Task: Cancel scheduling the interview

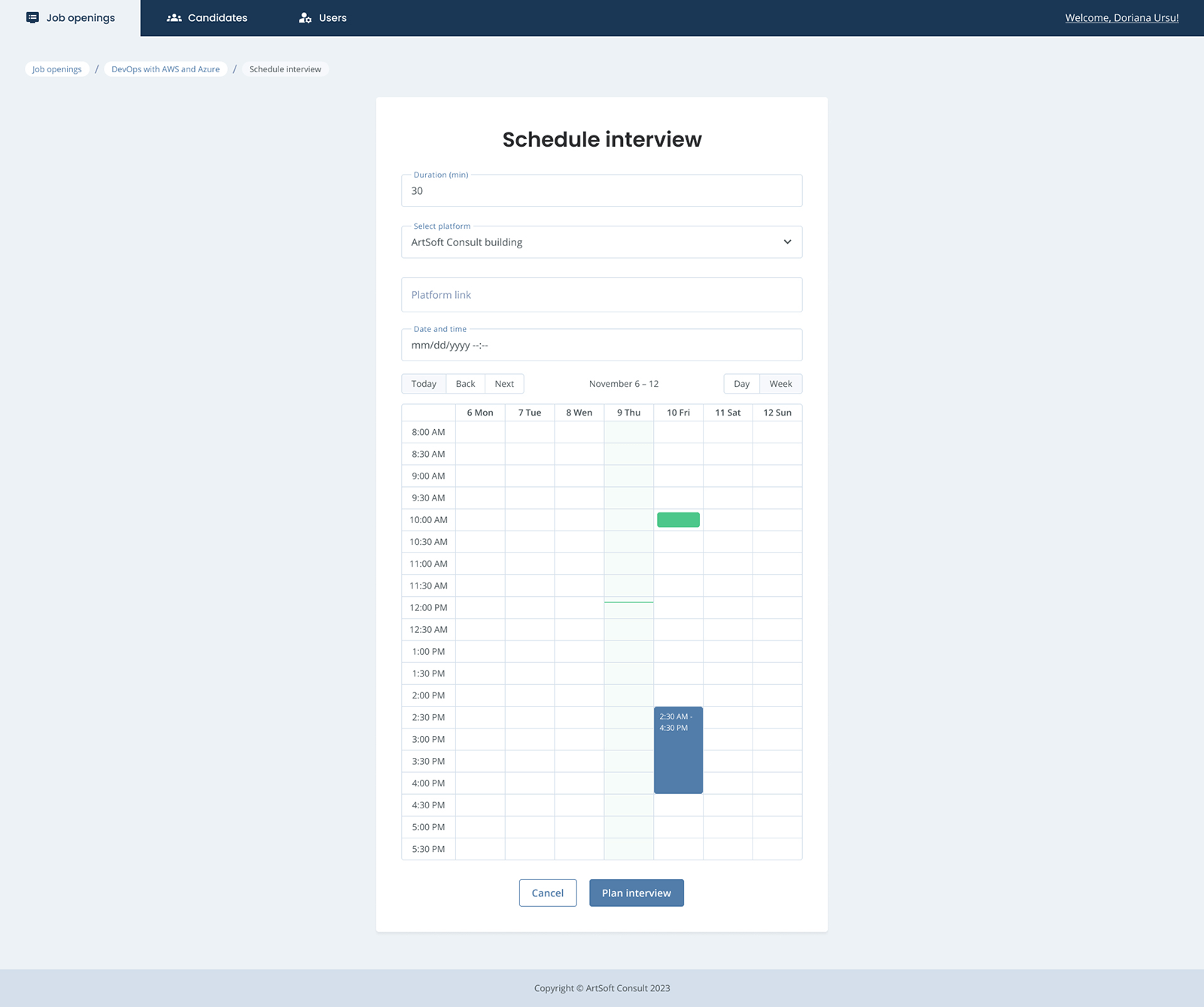Action: coord(548,893)
